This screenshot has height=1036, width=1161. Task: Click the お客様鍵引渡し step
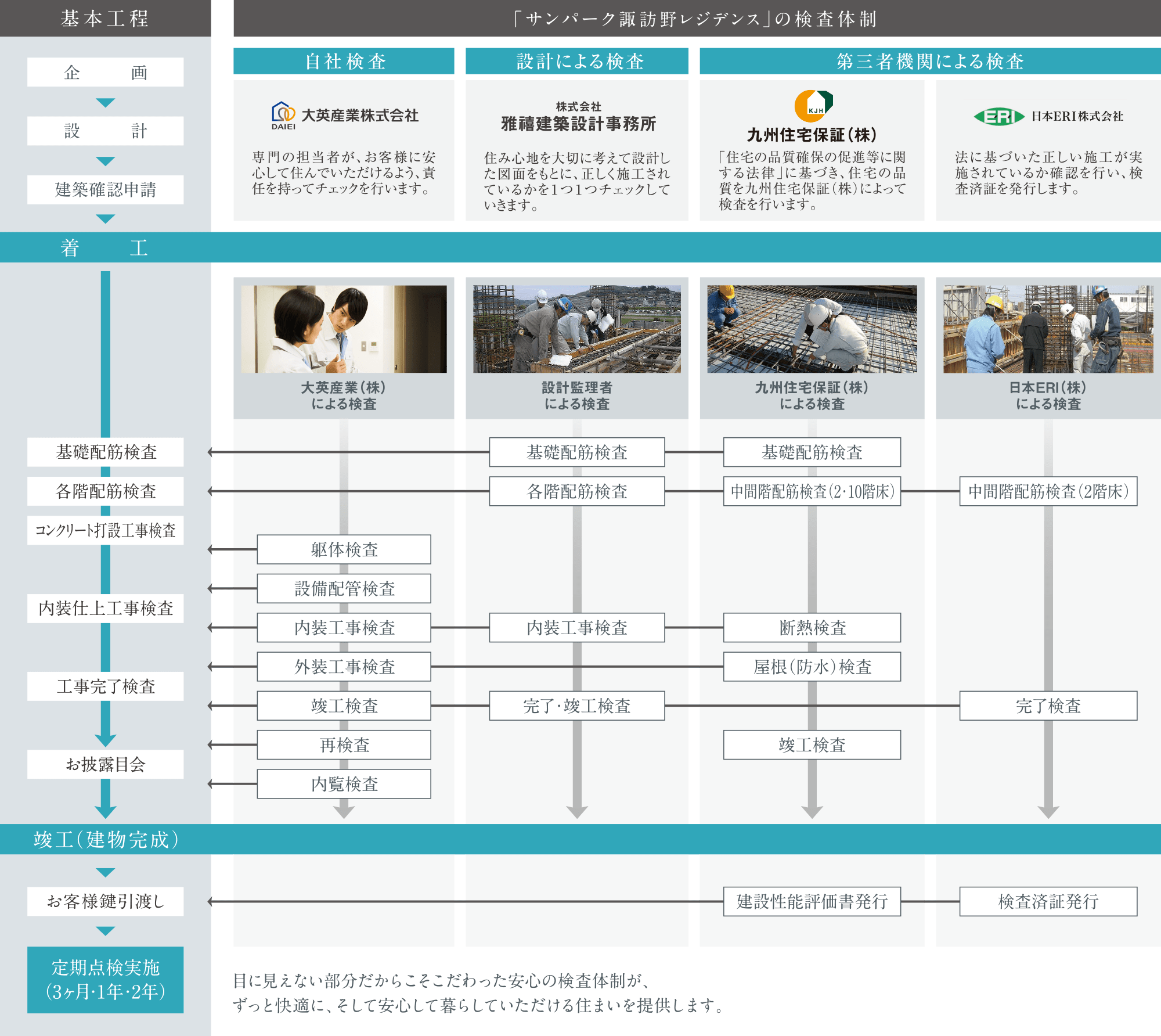[x=106, y=901]
